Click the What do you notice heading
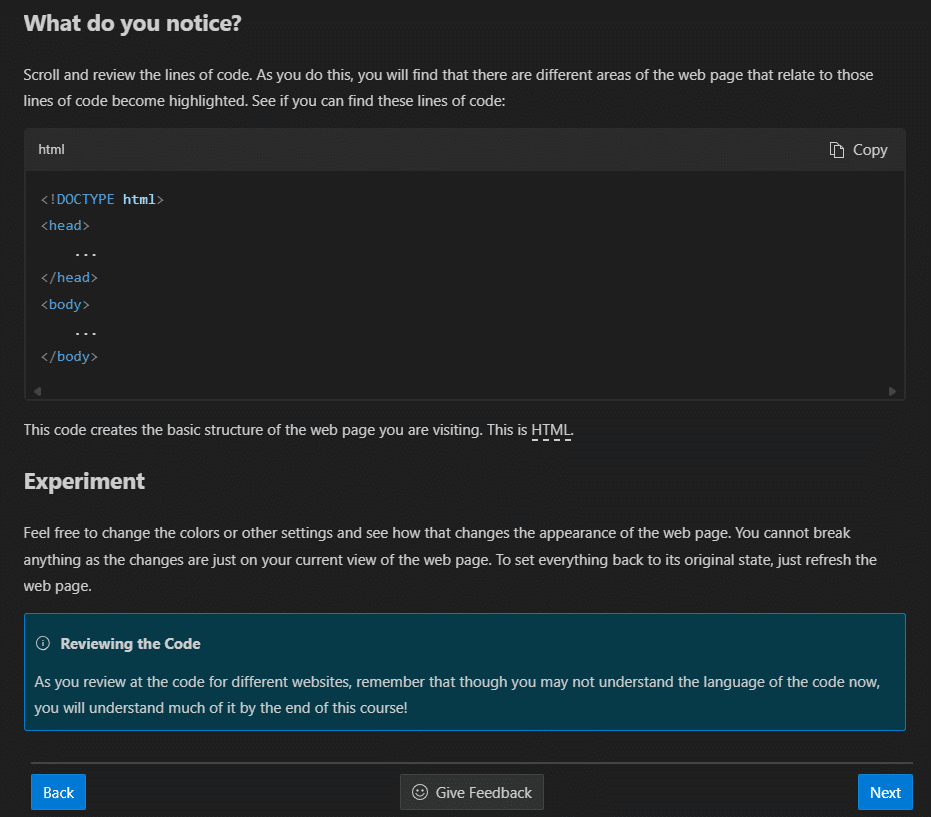Viewport: 931px width, 817px height. [132, 24]
